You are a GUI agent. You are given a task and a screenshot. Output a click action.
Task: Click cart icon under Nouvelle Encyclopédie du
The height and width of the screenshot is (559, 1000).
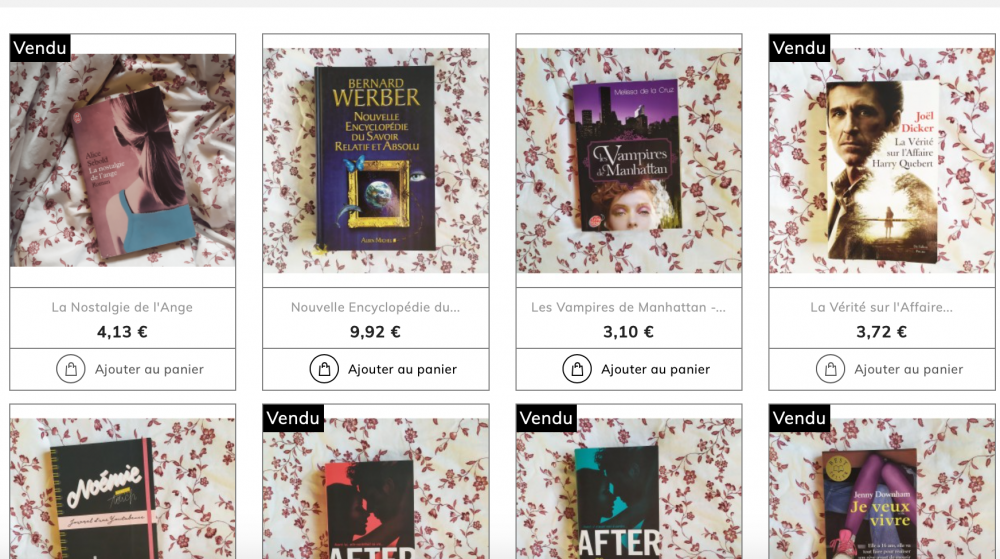[x=324, y=369]
